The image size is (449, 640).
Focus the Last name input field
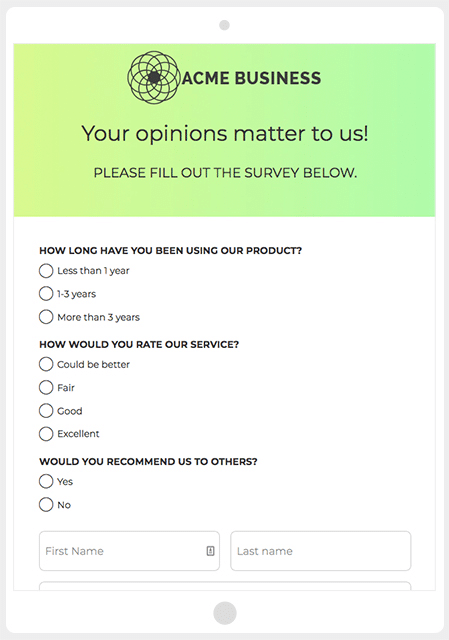coord(320,551)
